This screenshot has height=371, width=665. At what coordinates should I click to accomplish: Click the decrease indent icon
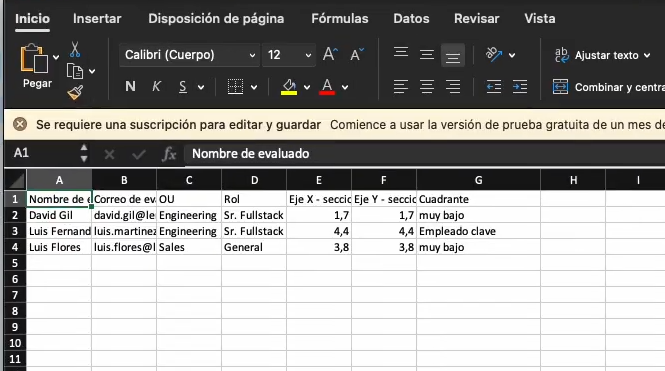pos(494,87)
